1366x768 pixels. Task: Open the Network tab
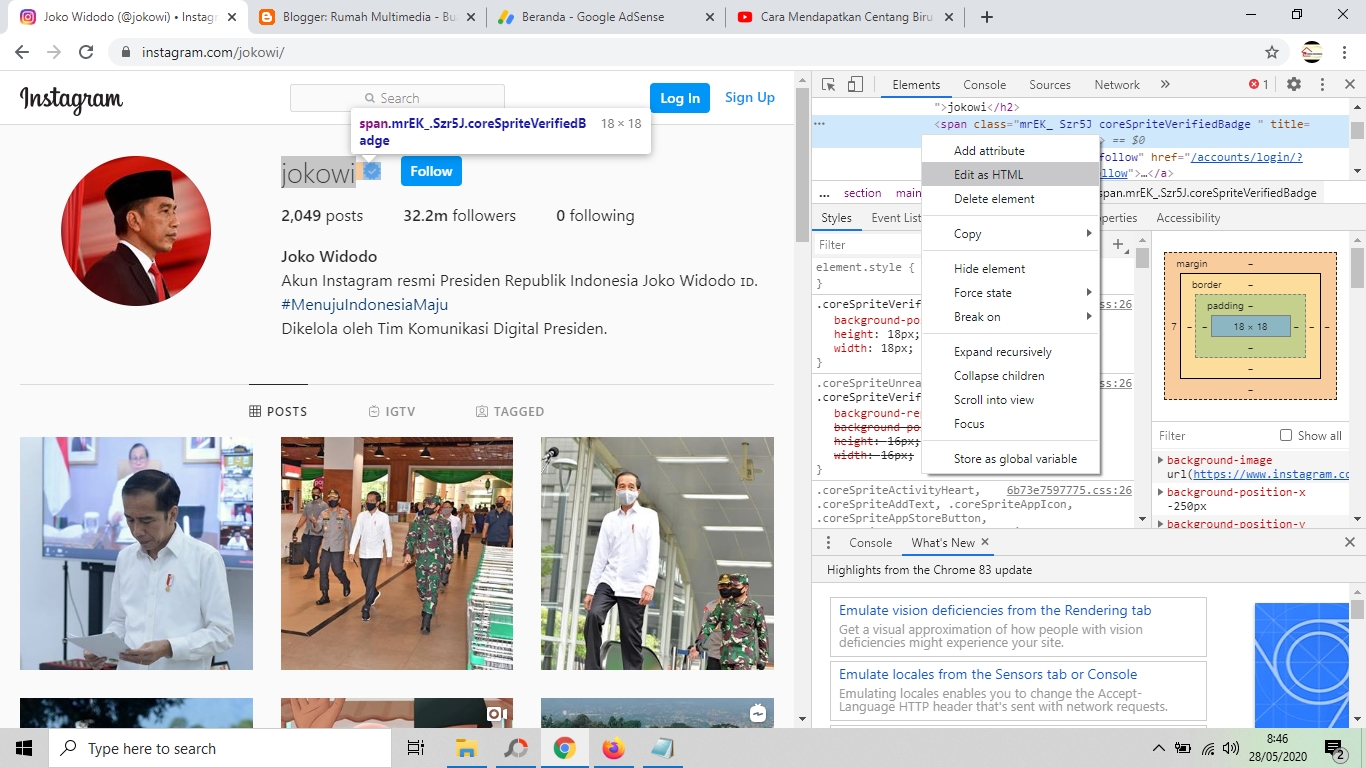click(x=1117, y=85)
